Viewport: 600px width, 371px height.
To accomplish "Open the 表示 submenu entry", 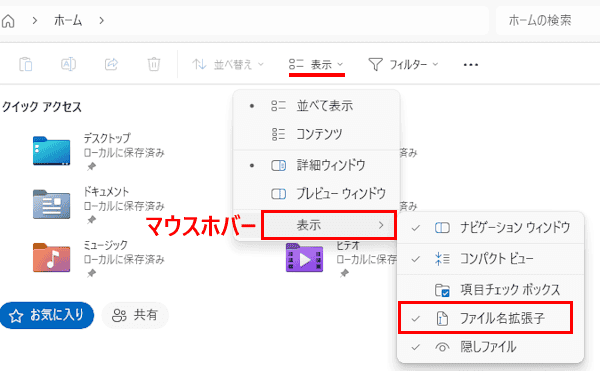I will point(329,225).
